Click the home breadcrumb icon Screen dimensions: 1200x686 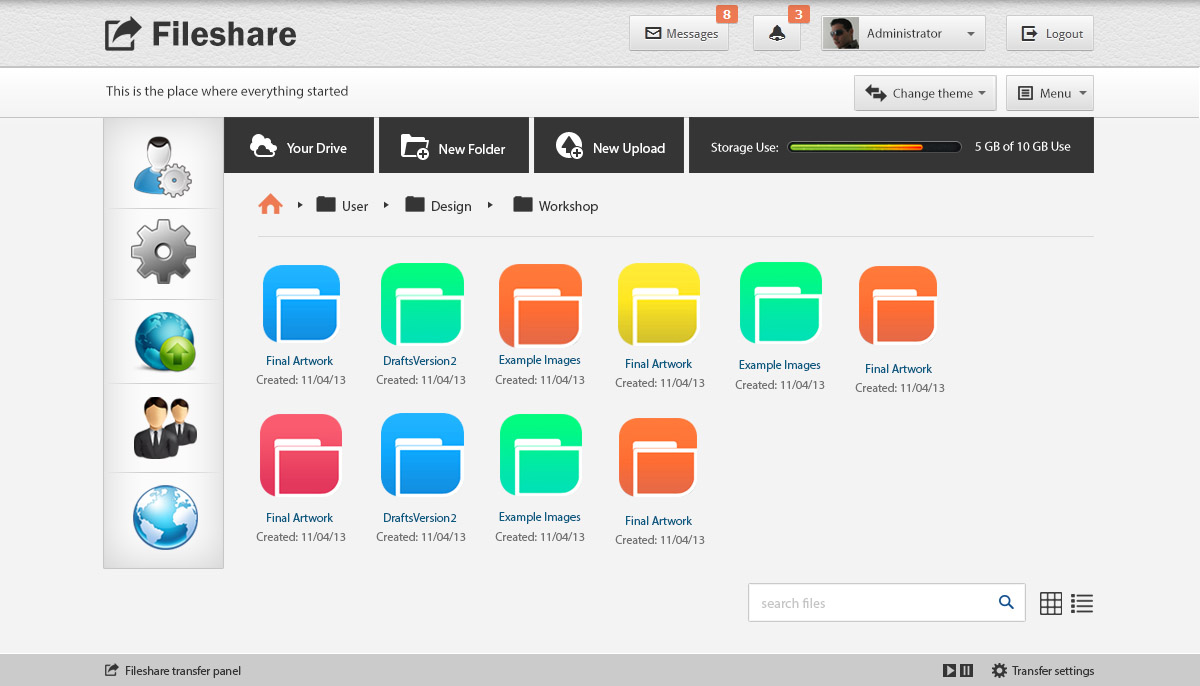270,205
